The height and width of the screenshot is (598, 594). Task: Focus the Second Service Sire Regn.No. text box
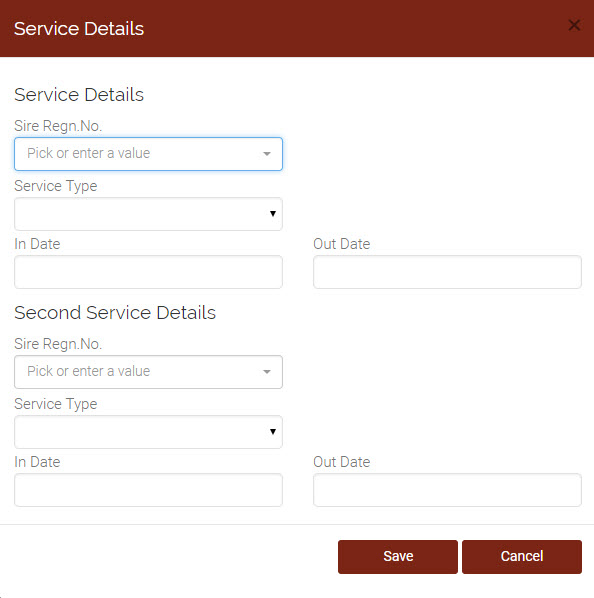tap(137, 372)
